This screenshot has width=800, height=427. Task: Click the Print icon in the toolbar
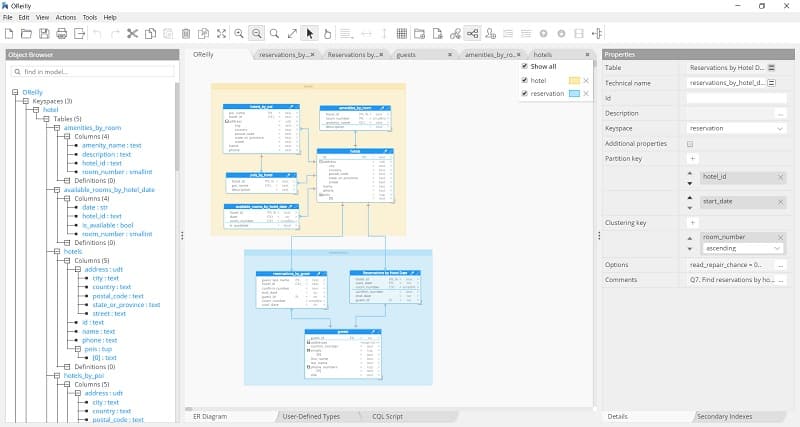[x=62, y=34]
